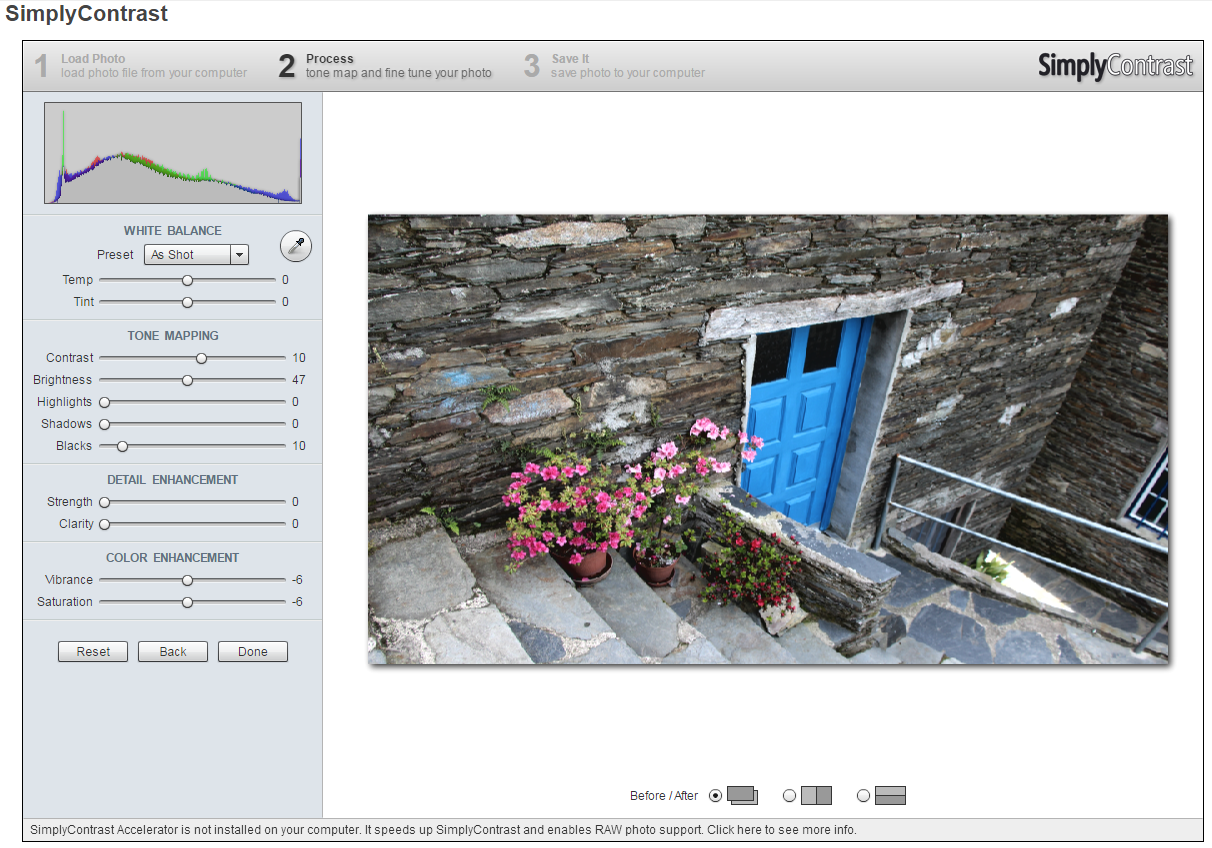1212x848 pixels.
Task: Click the Saturation slider handle
Action: pyautogui.click(x=187, y=602)
